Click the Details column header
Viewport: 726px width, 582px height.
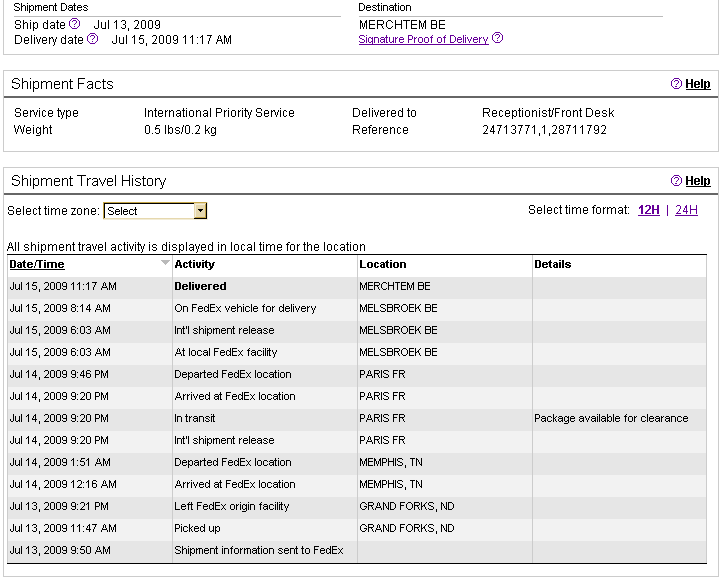[552, 264]
